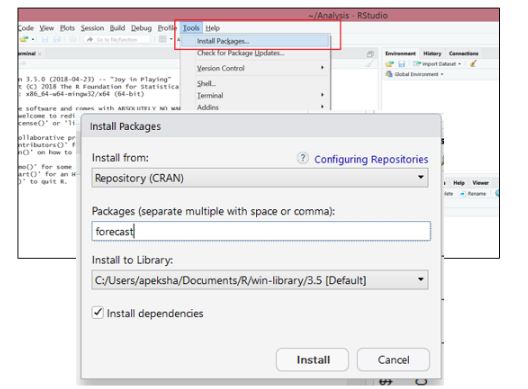Select the Terminal tab in console pane
This screenshot has height=389, width=528.
coord(28,54)
